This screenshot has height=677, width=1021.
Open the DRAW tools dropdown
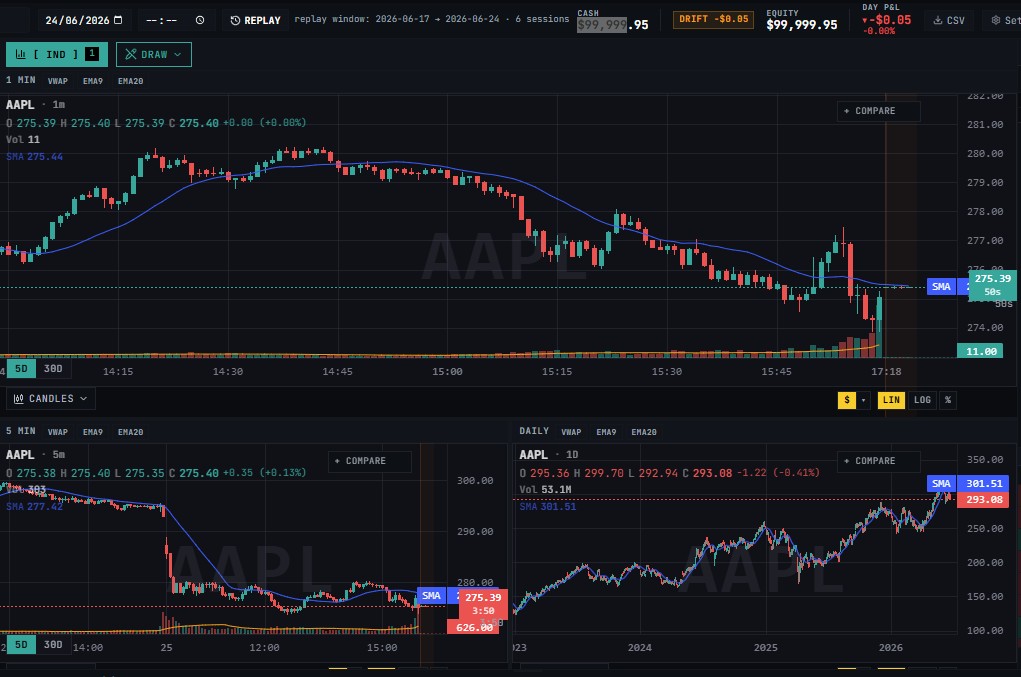[x=154, y=55]
